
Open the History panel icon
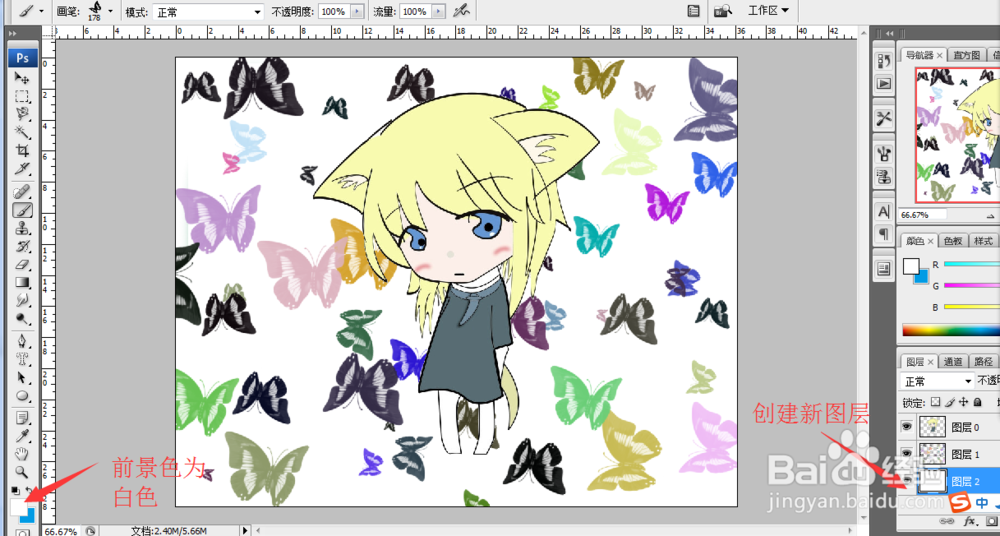point(884,61)
